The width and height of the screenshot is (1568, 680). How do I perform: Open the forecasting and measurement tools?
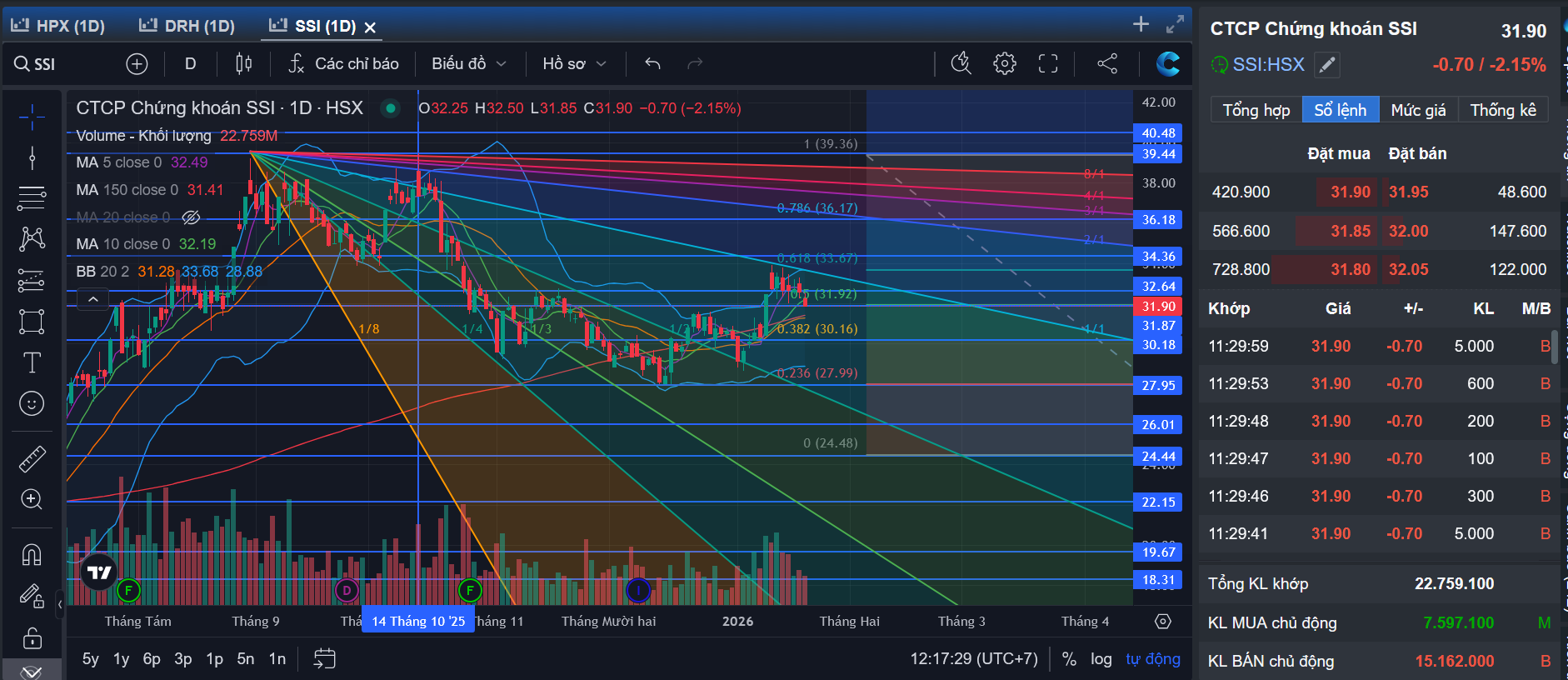32,280
